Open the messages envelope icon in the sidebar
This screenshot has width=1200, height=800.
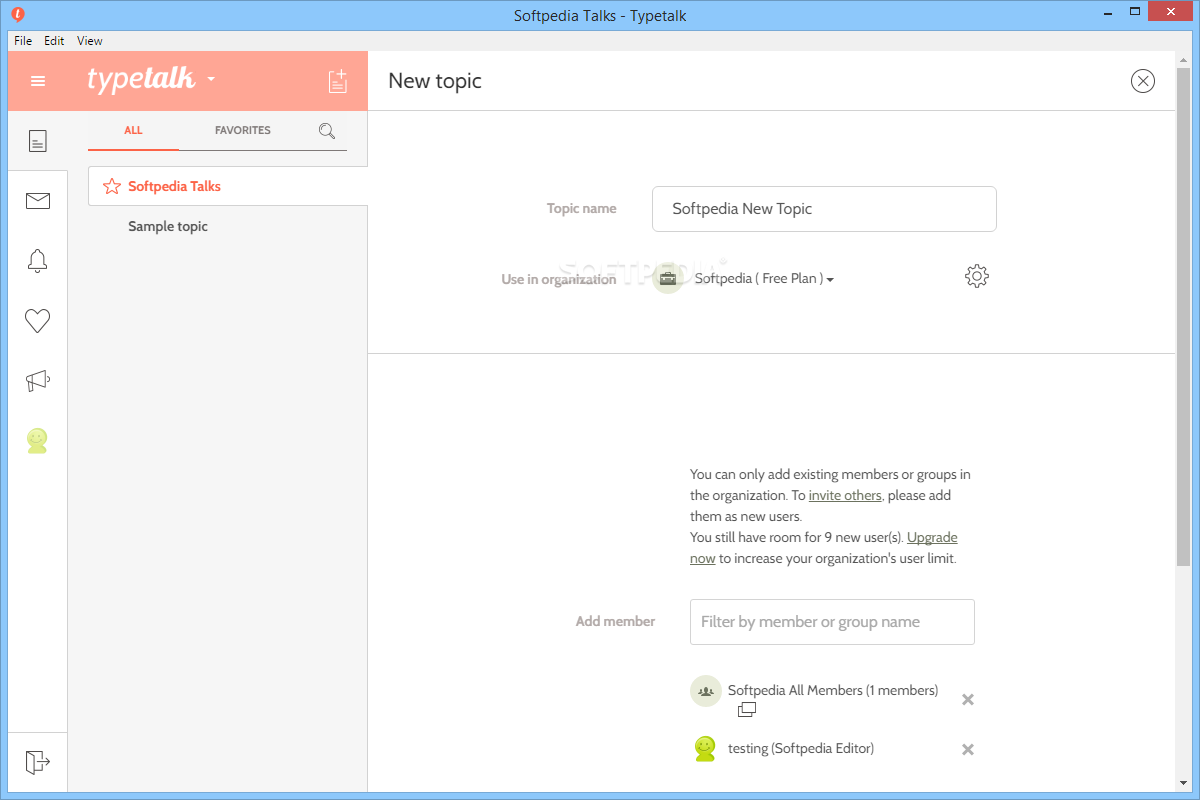38,201
